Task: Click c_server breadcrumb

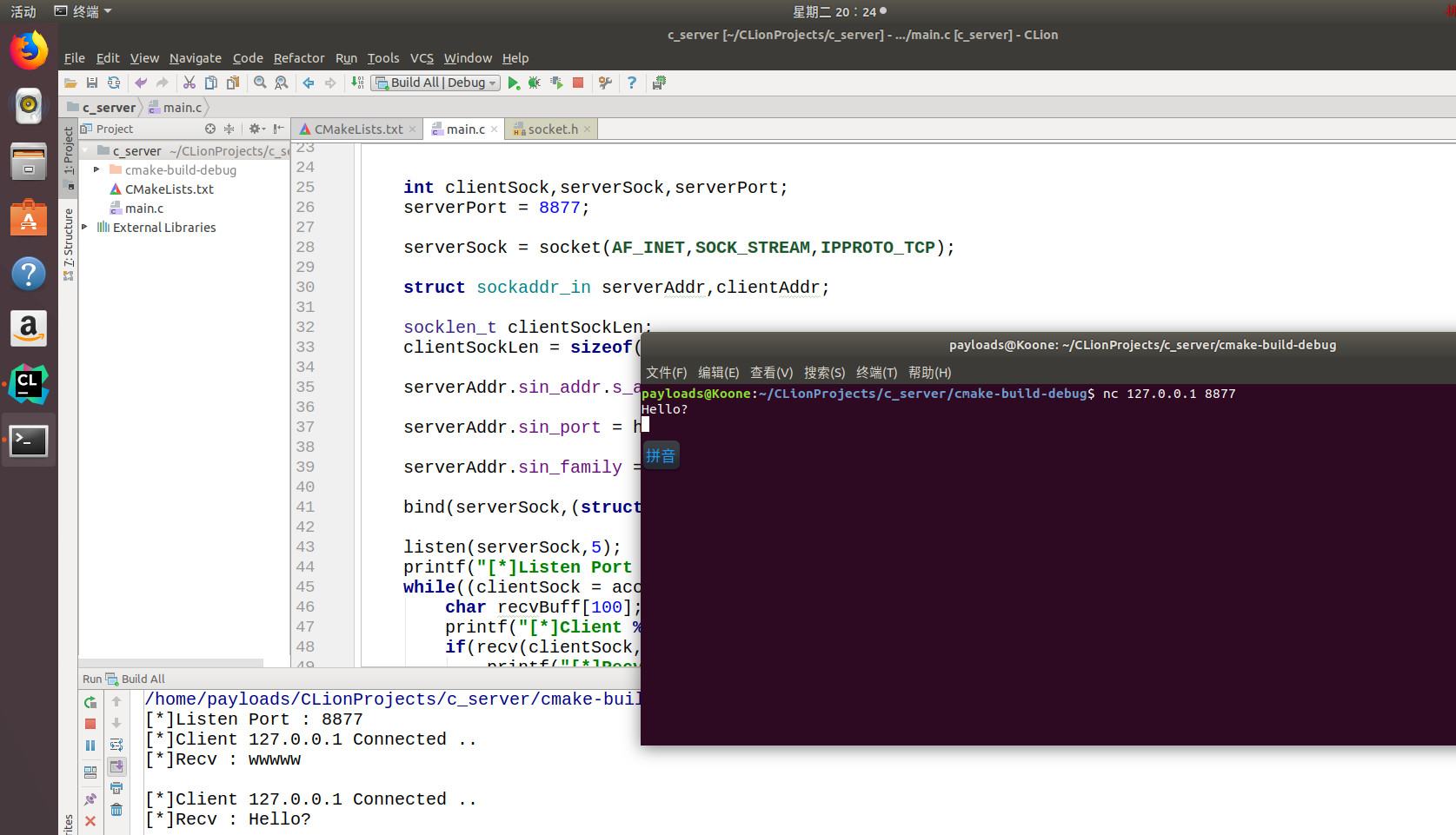Action: pyautogui.click(x=102, y=108)
